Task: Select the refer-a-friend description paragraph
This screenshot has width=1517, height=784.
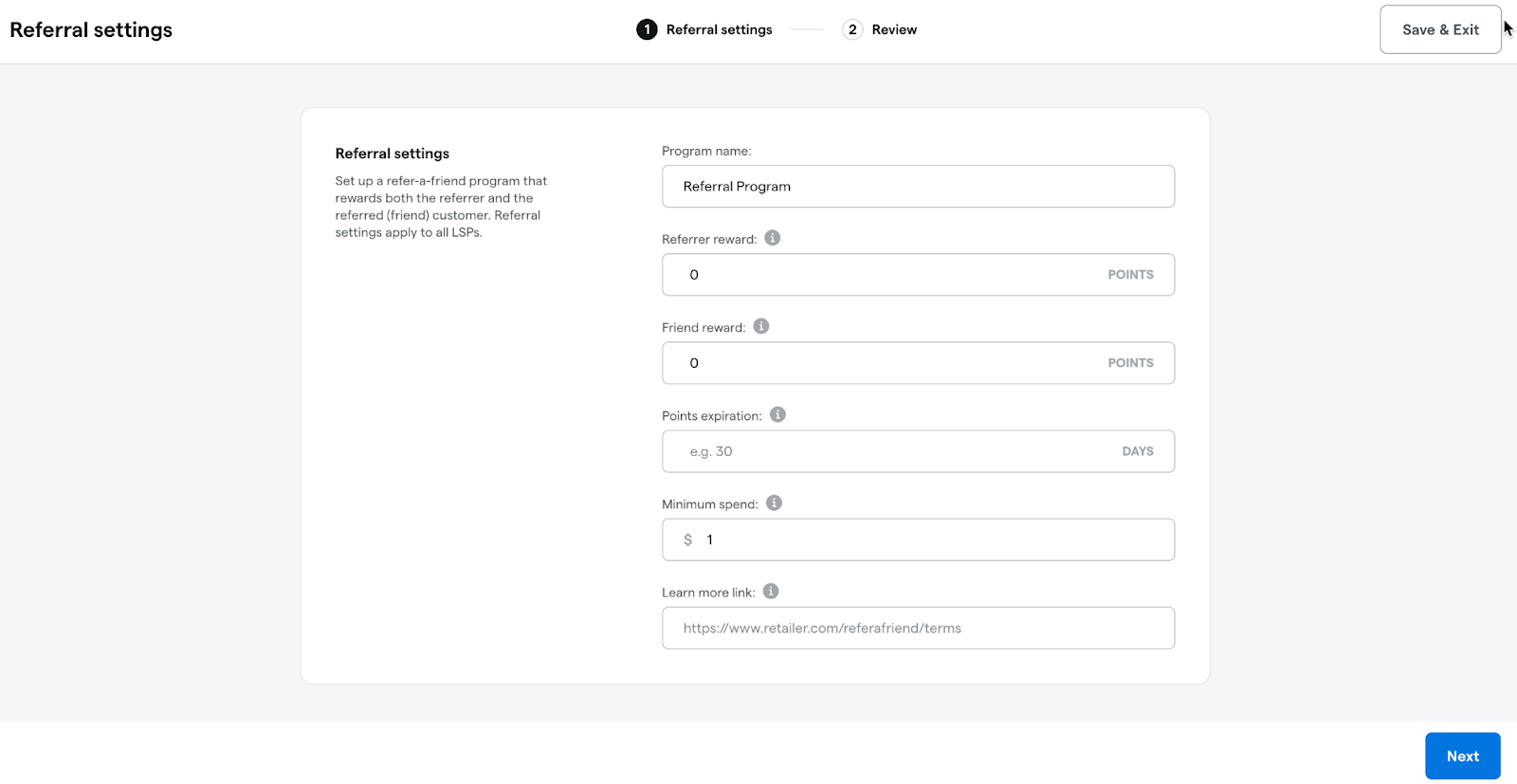Action: pos(441,207)
